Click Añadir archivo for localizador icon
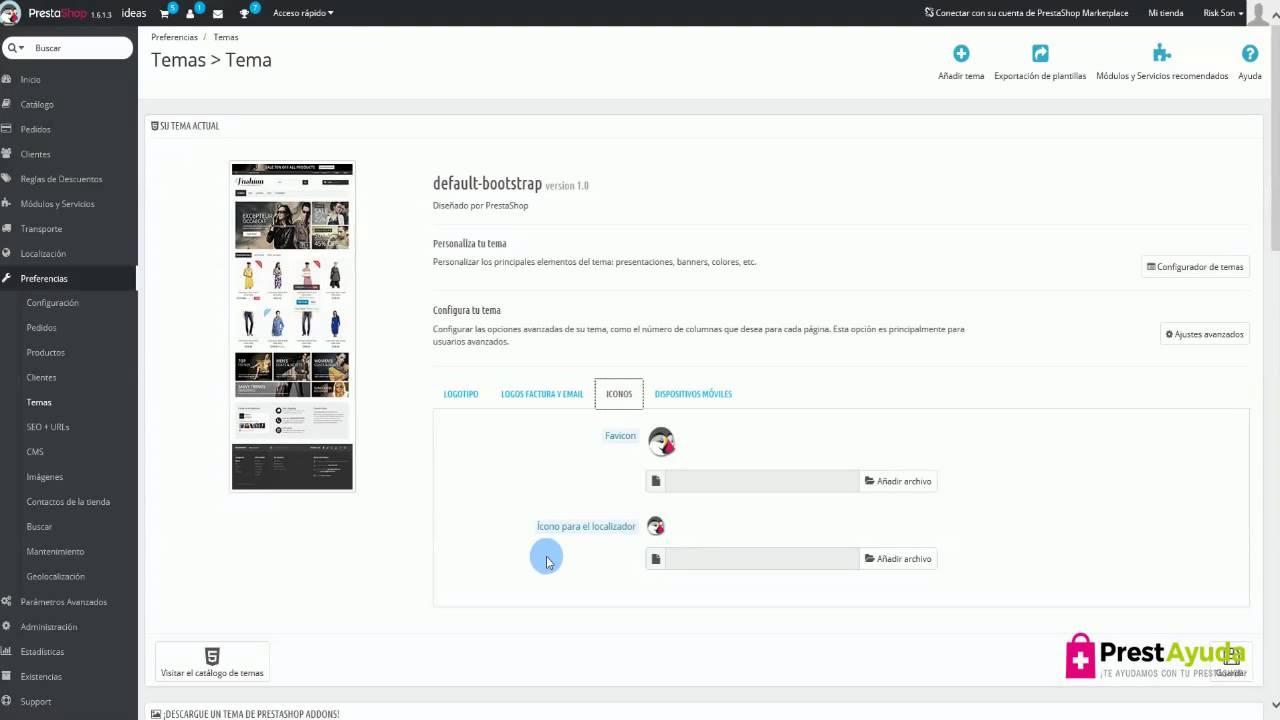The height and width of the screenshot is (720, 1280). pyautogui.click(x=898, y=559)
